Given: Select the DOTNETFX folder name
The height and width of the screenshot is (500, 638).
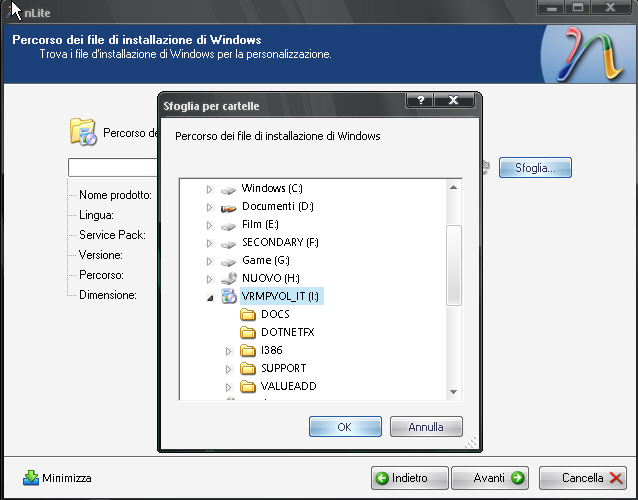Looking at the screenshot, I should pyautogui.click(x=288, y=332).
